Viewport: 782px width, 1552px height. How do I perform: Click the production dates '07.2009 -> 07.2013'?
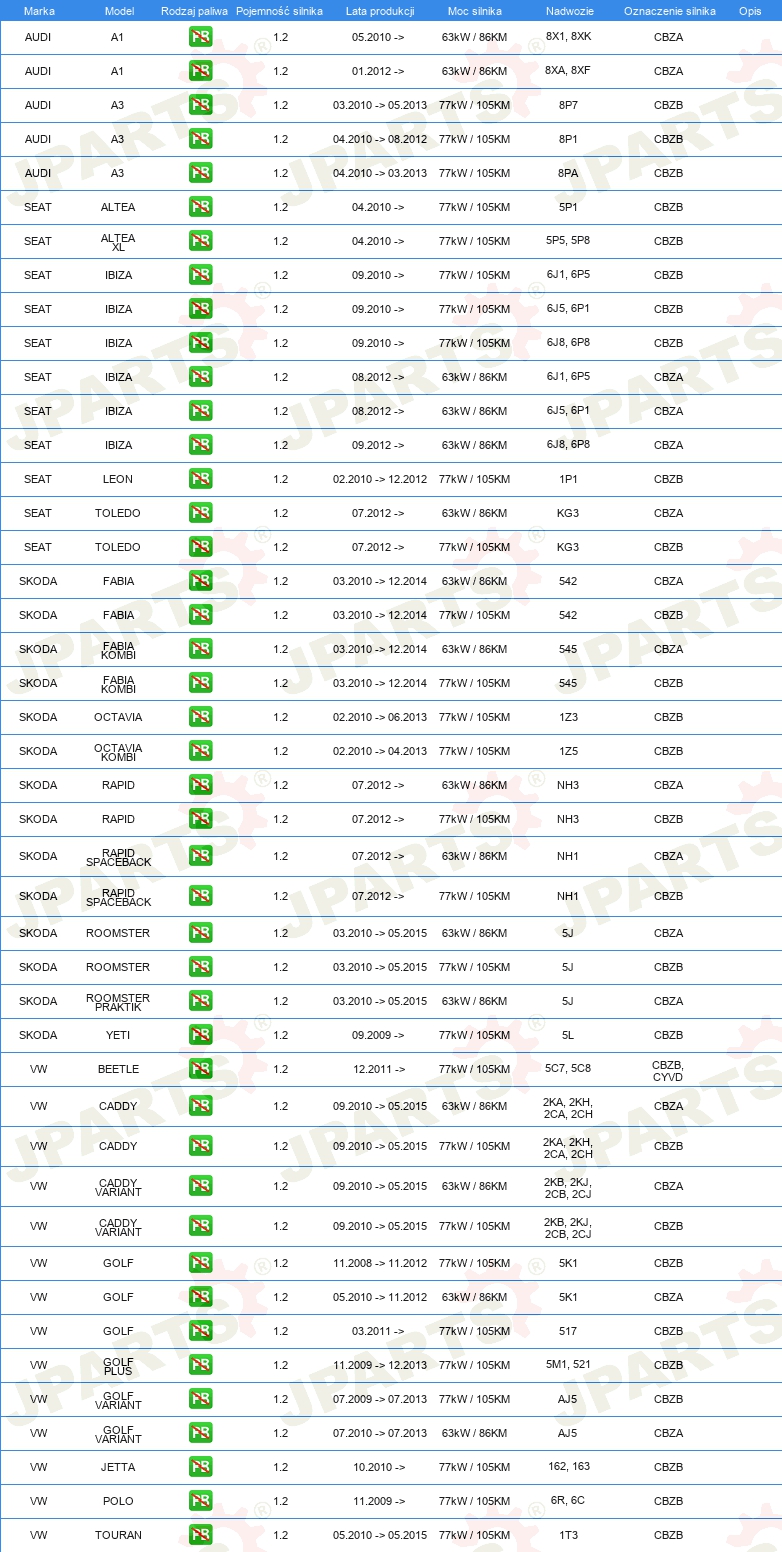(x=380, y=1399)
